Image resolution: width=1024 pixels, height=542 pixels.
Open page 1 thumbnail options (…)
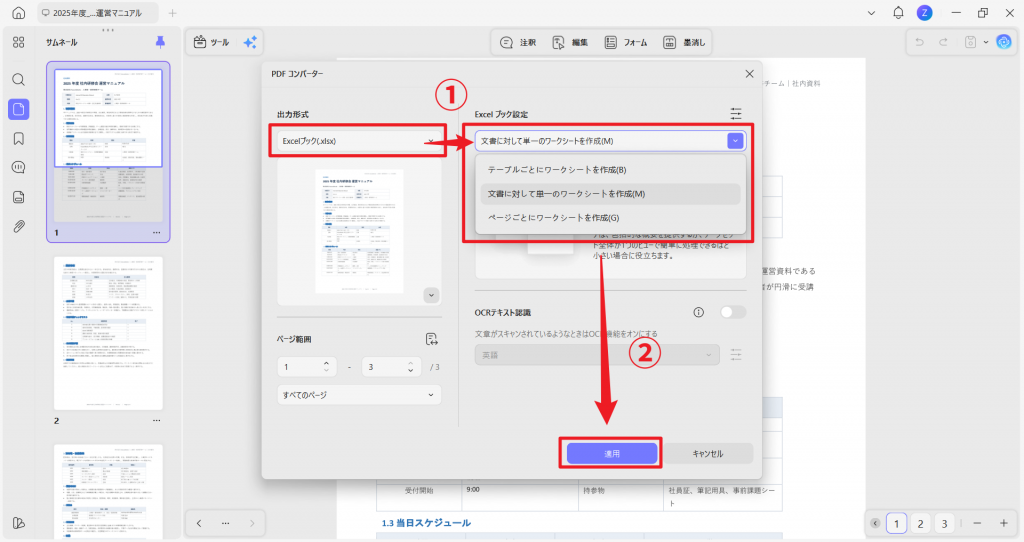tap(157, 232)
